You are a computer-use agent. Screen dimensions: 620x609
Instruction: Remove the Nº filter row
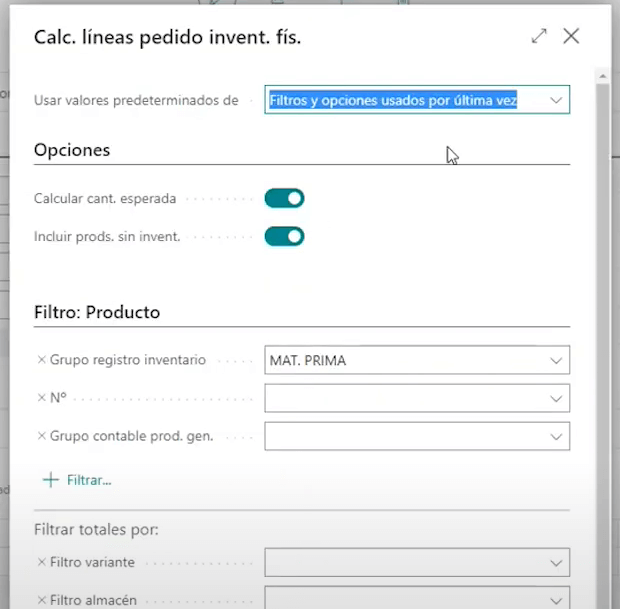pyautogui.click(x=41, y=398)
